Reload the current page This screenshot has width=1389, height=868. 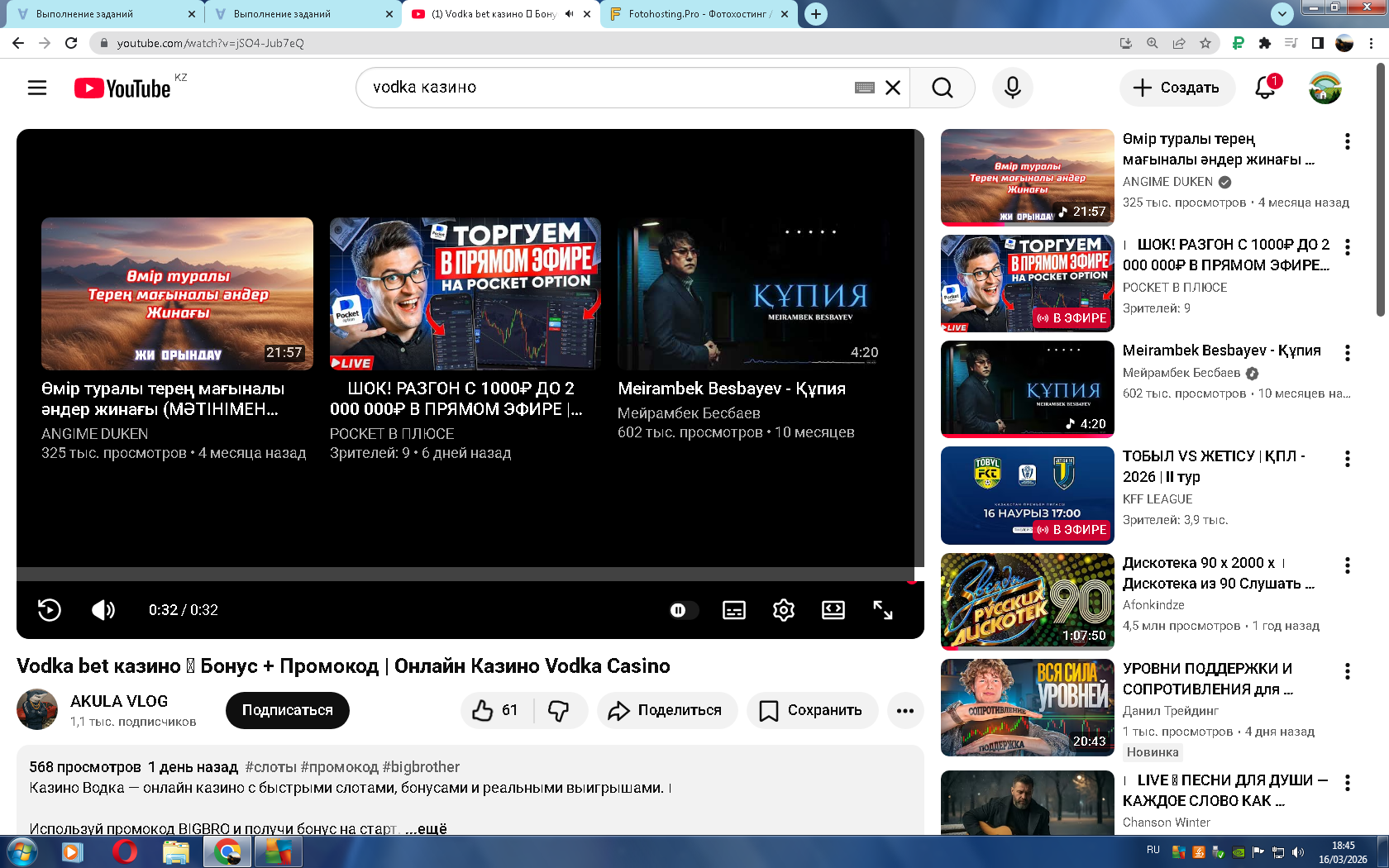pos(71,43)
